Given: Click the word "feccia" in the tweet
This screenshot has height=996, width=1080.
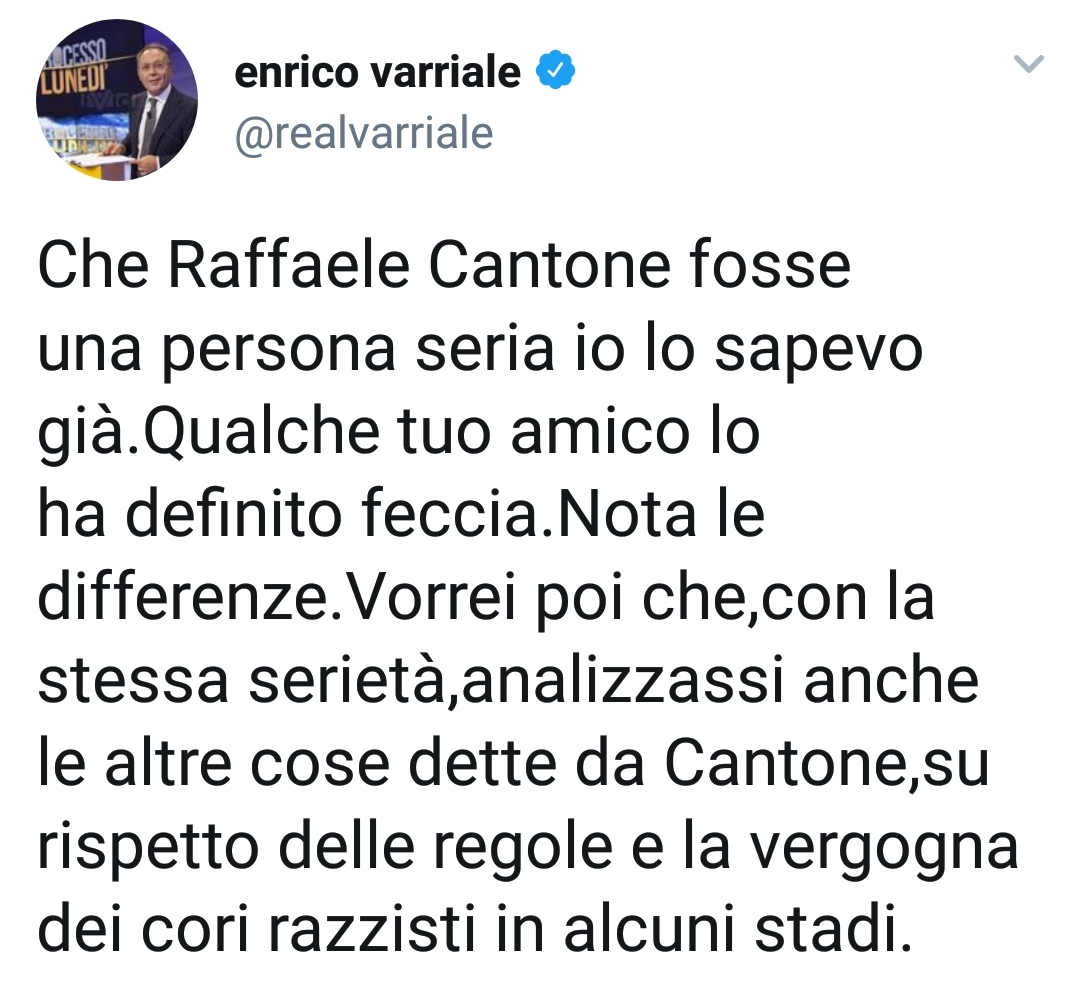Looking at the screenshot, I should click(466, 514).
